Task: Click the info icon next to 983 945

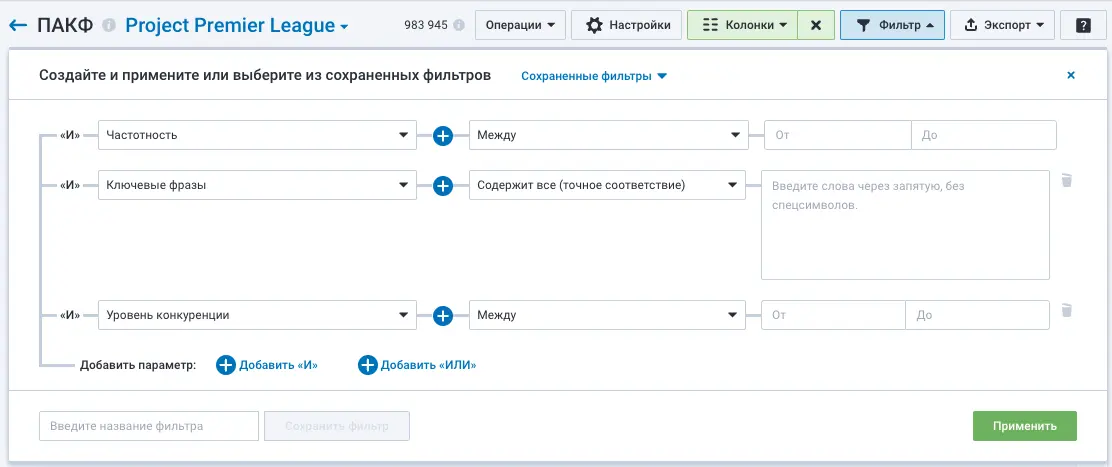Action: click(459, 26)
